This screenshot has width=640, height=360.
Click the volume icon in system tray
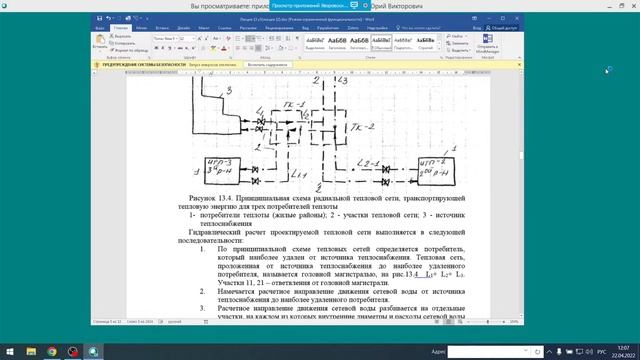click(x=589, y=351)
